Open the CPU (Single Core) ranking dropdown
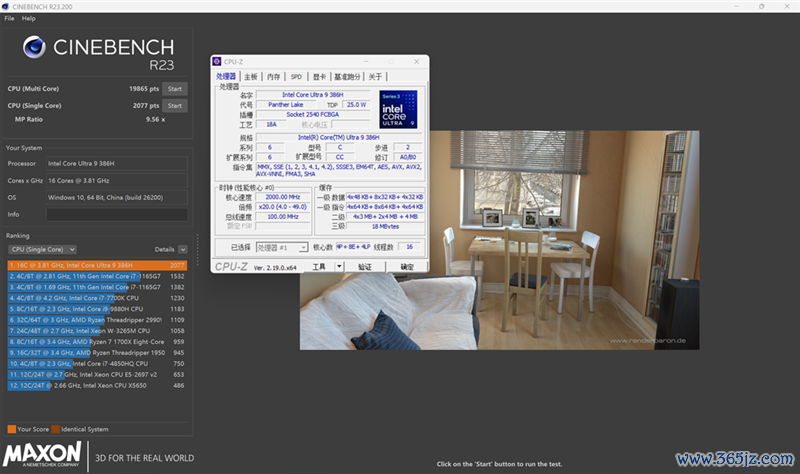This screenshot has width=800, height=474. tap(42, 250)
